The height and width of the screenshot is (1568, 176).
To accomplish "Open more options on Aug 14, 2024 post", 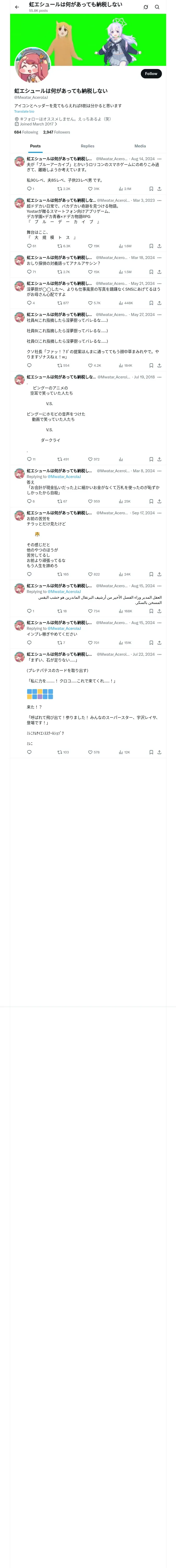I will click(160, 159).
